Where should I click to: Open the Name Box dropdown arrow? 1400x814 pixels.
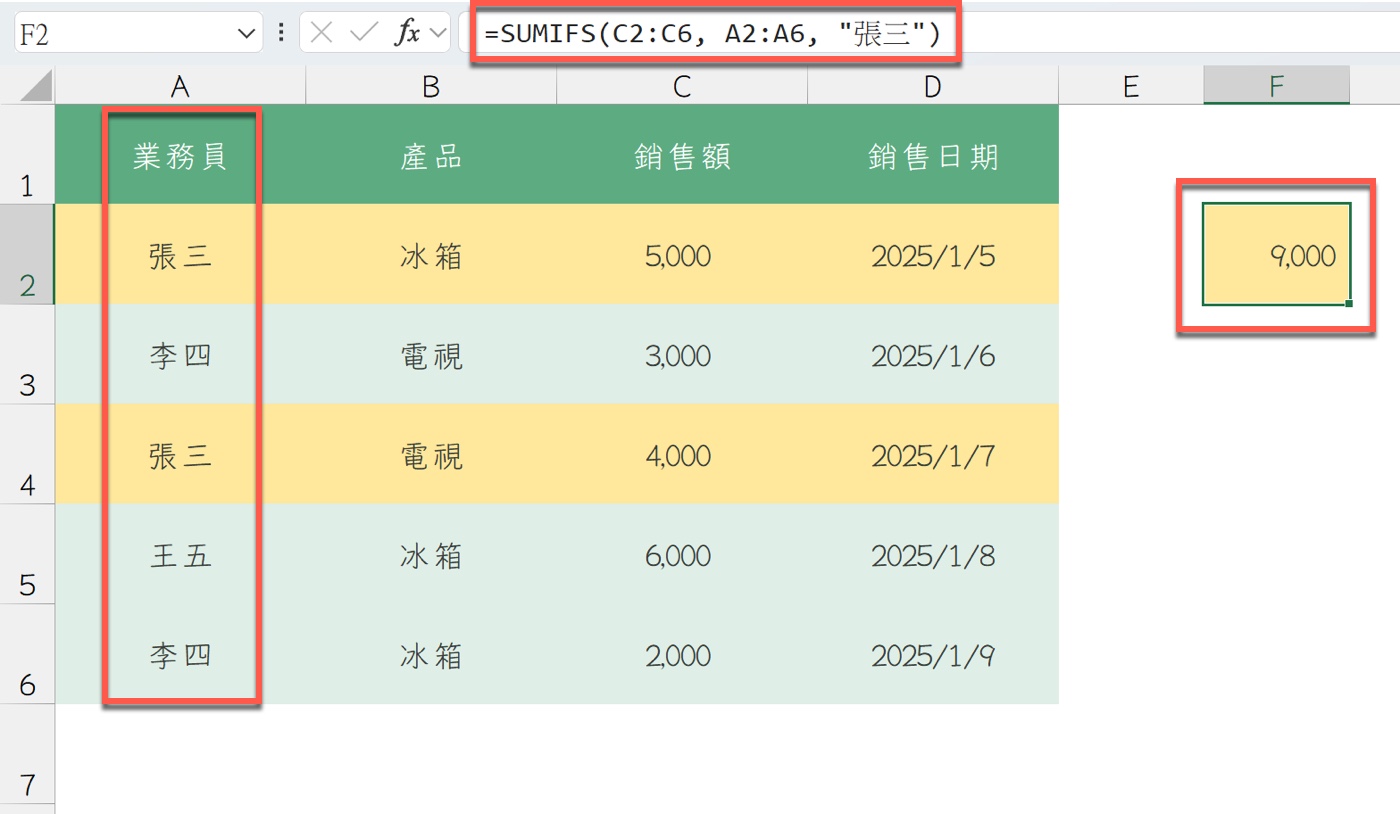(243, 32)
